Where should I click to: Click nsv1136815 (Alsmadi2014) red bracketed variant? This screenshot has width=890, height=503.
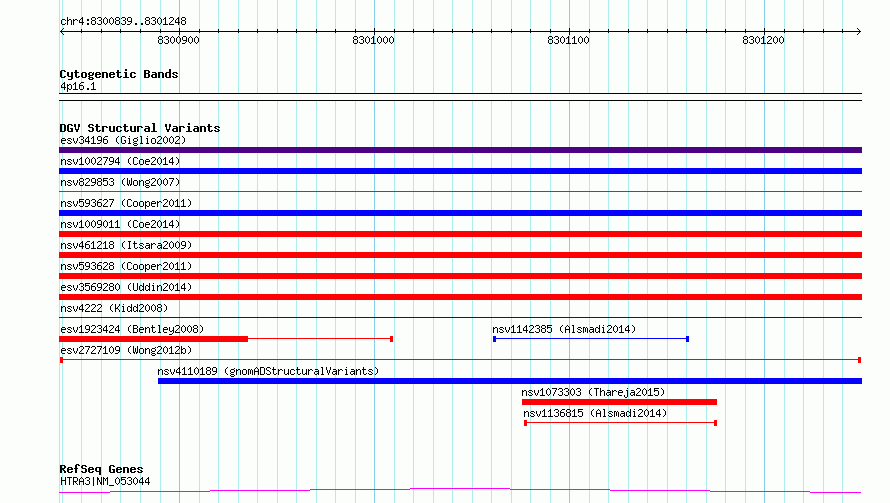click(620, 423)
